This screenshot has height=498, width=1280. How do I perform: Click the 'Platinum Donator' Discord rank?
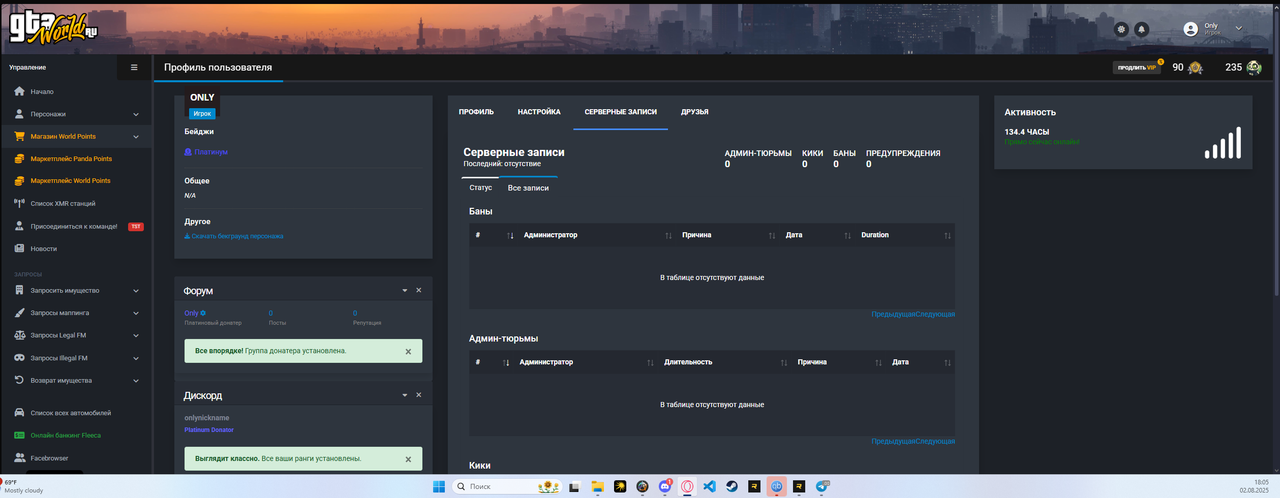pyautogui.click(x=208, y=430)
